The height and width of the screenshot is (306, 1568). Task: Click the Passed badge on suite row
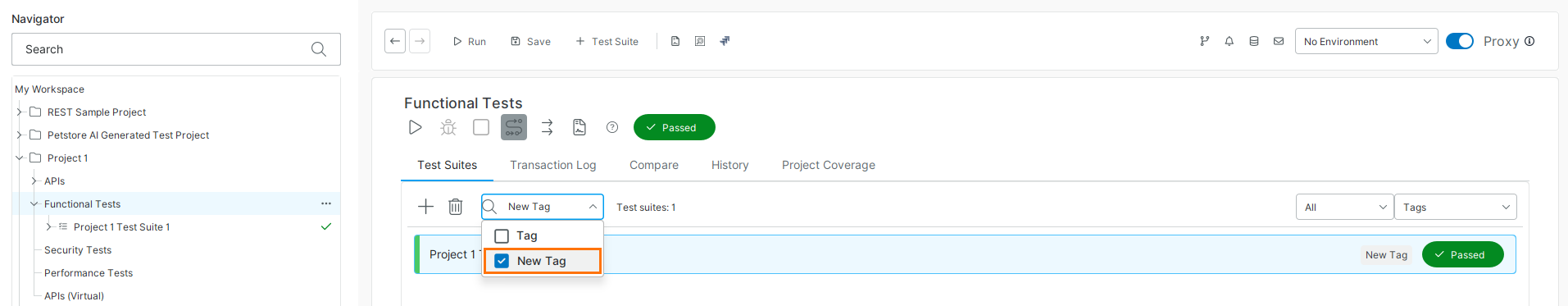(1463, 254)
